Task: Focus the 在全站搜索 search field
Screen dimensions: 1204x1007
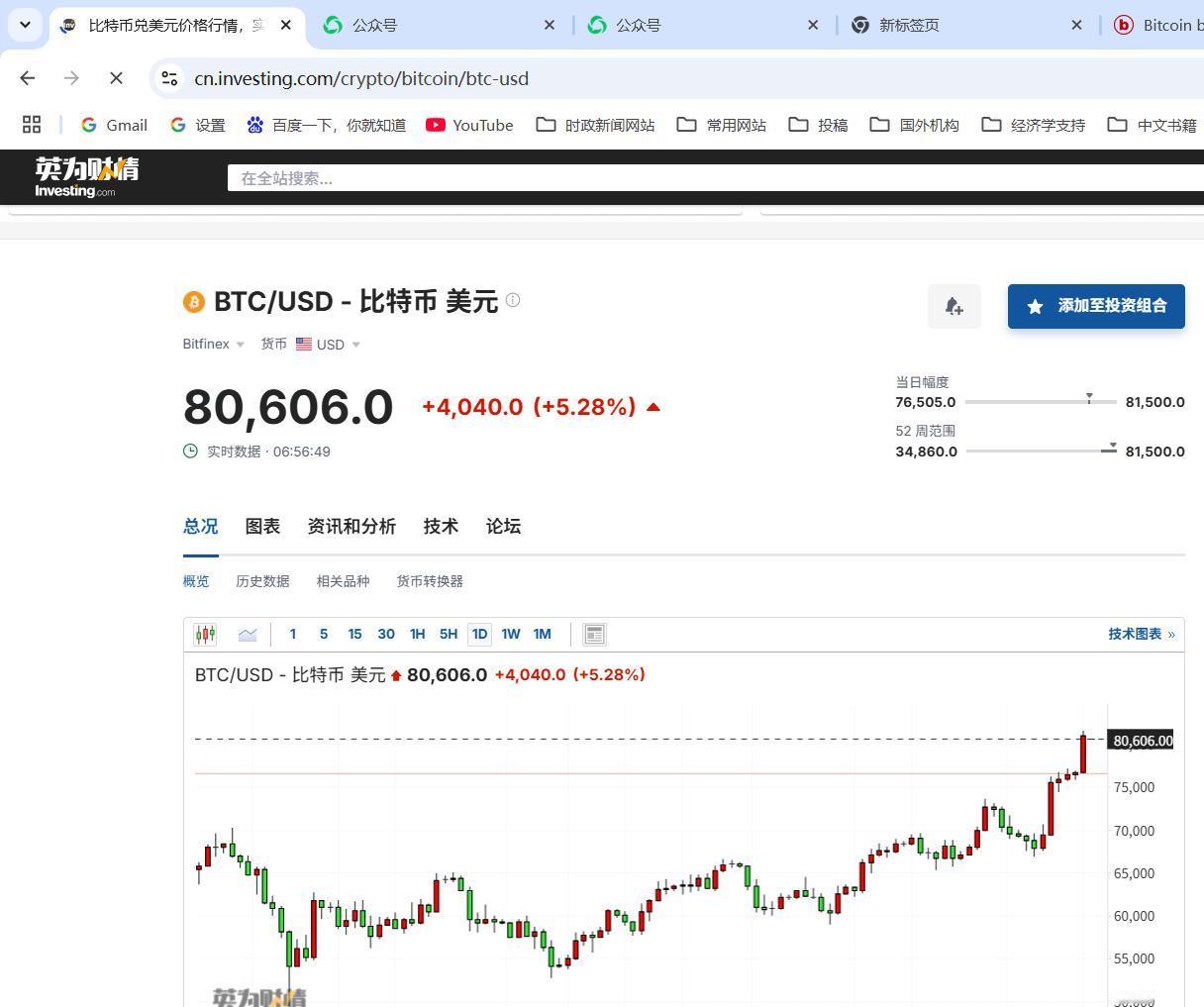Action: [x=715, y=178]
